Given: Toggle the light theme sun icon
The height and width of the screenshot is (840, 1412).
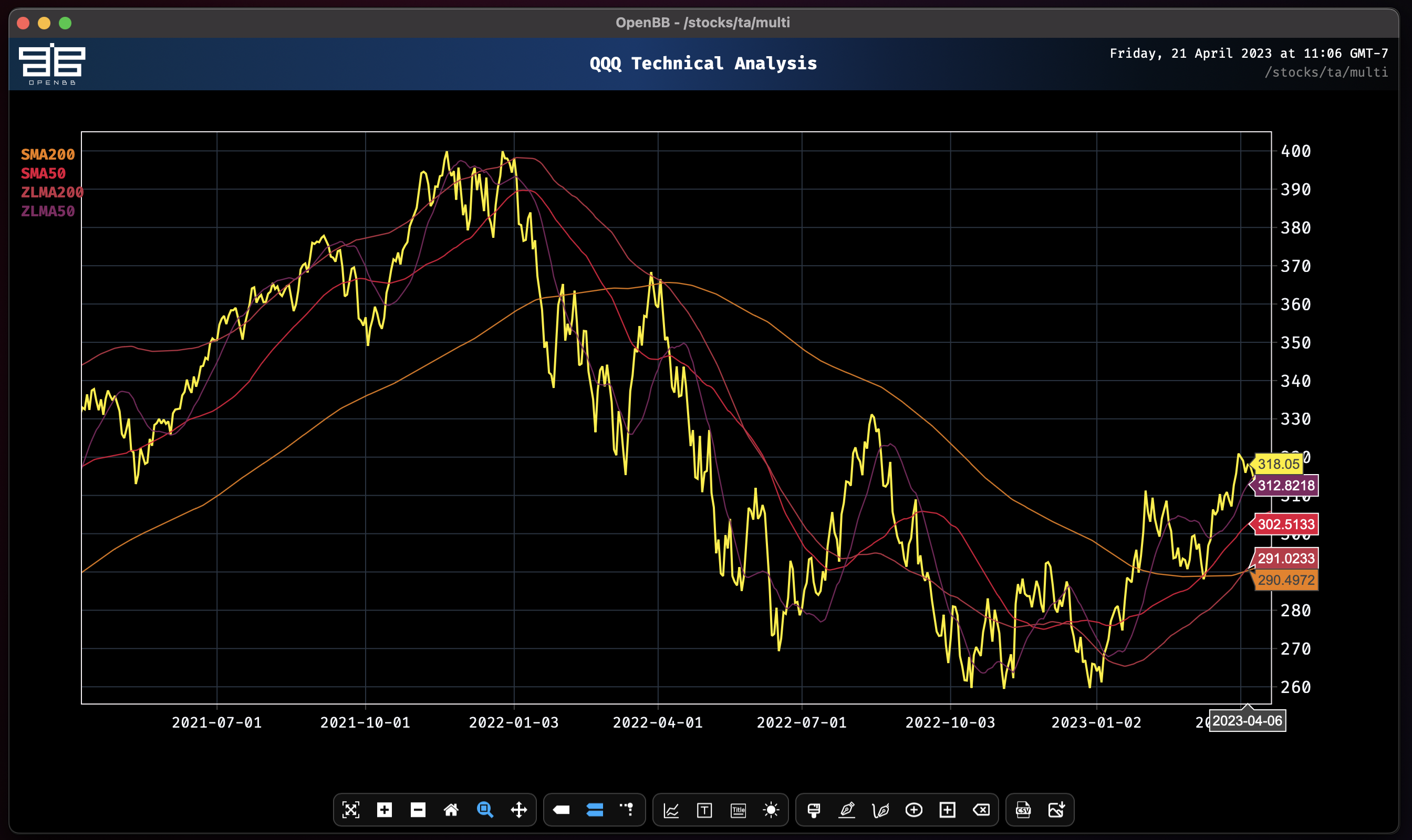Looking at the screenshot, I should point(771,810).
